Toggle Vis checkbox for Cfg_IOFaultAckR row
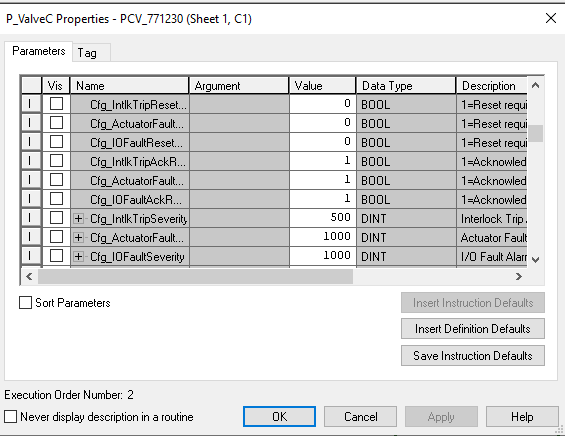This screenshot has height=436, width=565. (56, 199)
